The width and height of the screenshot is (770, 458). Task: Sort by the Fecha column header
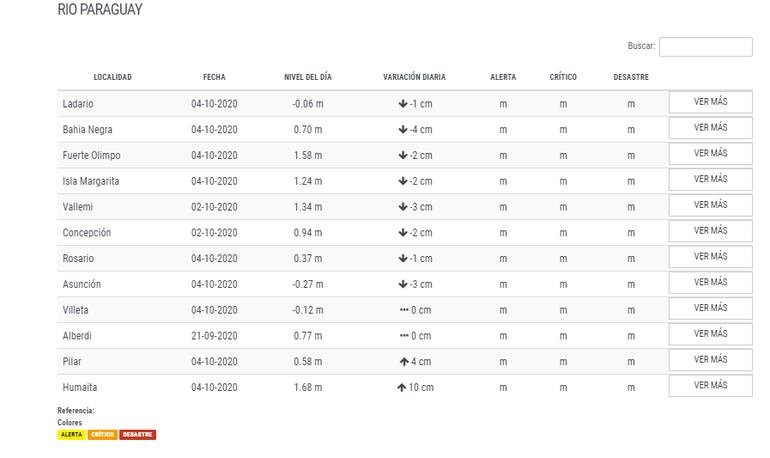[x=214, y=77]
